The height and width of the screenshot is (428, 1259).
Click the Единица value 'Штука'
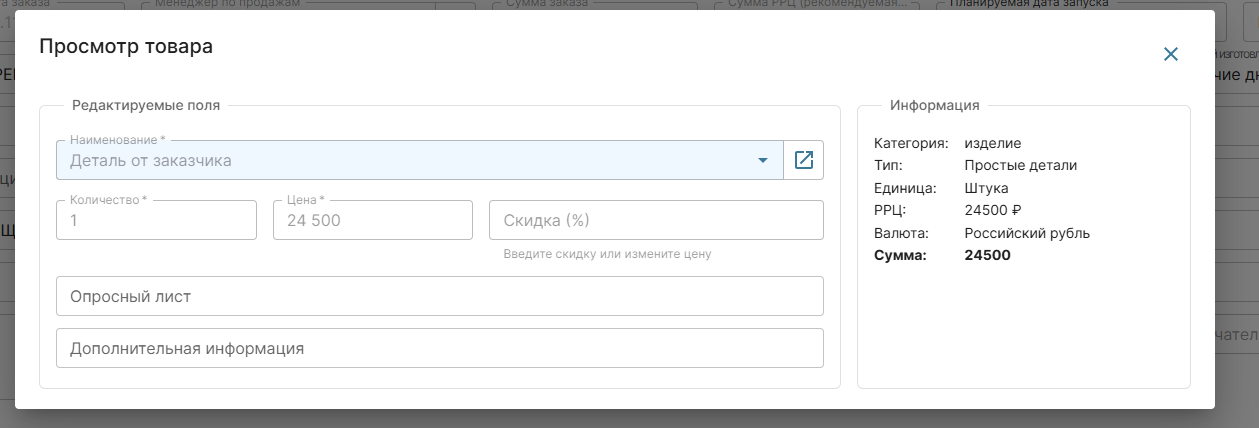(986, 188)
